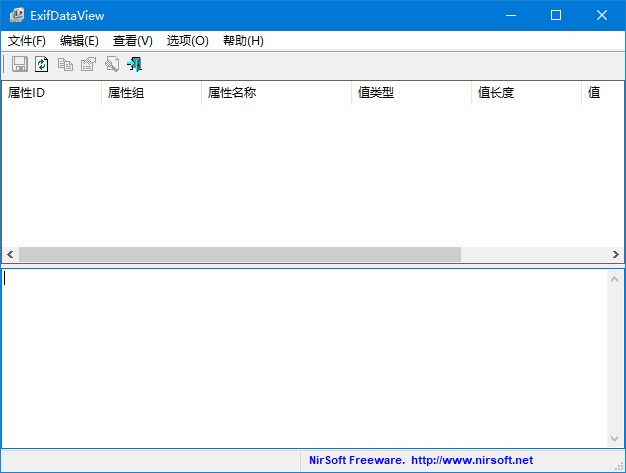Click the Copy selected items icon
The image size is (626, 473).
click(65, 65)
